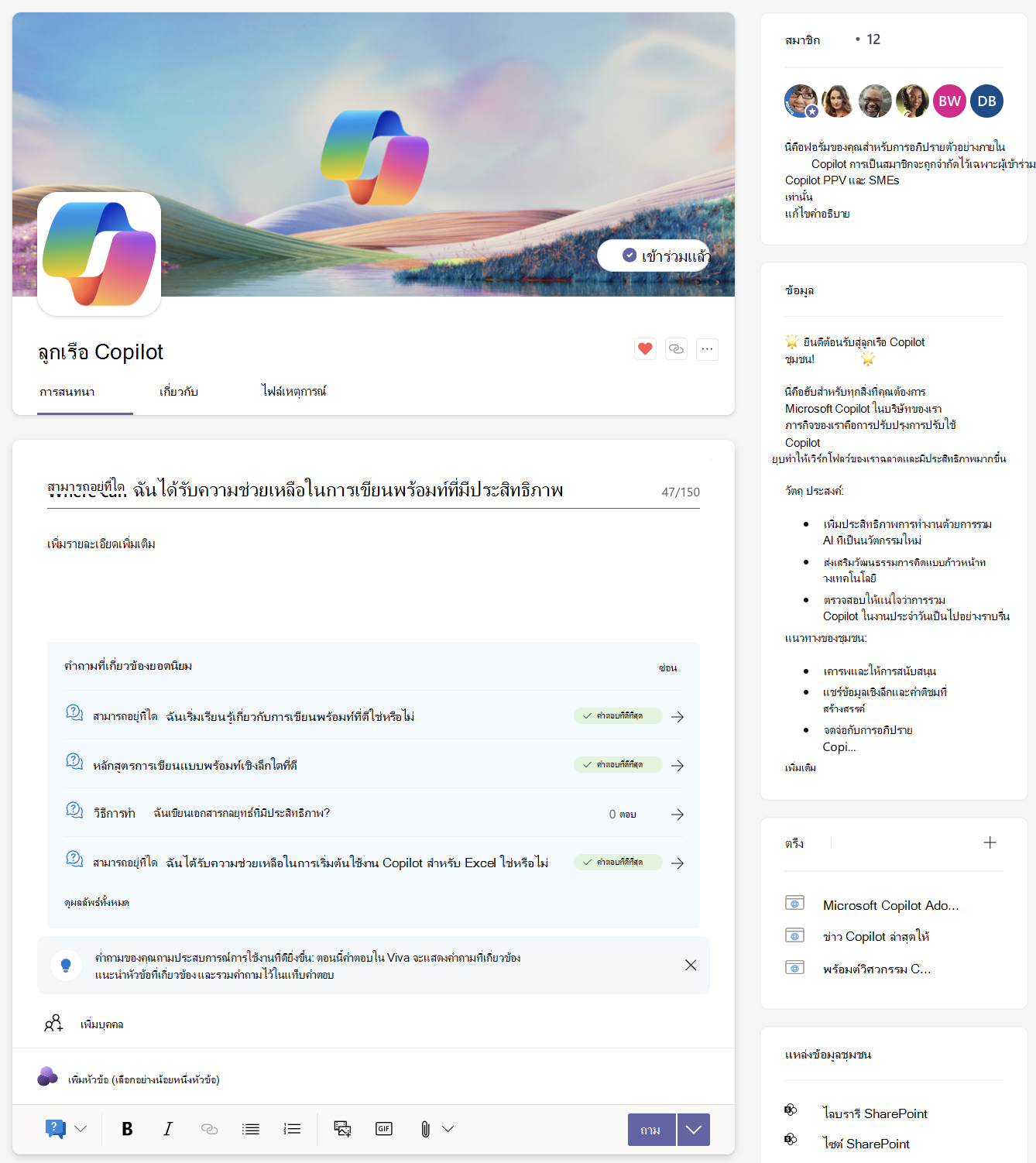Click the question title input field
Viewport: 1036px width, 1163px height.
(373, 489)
